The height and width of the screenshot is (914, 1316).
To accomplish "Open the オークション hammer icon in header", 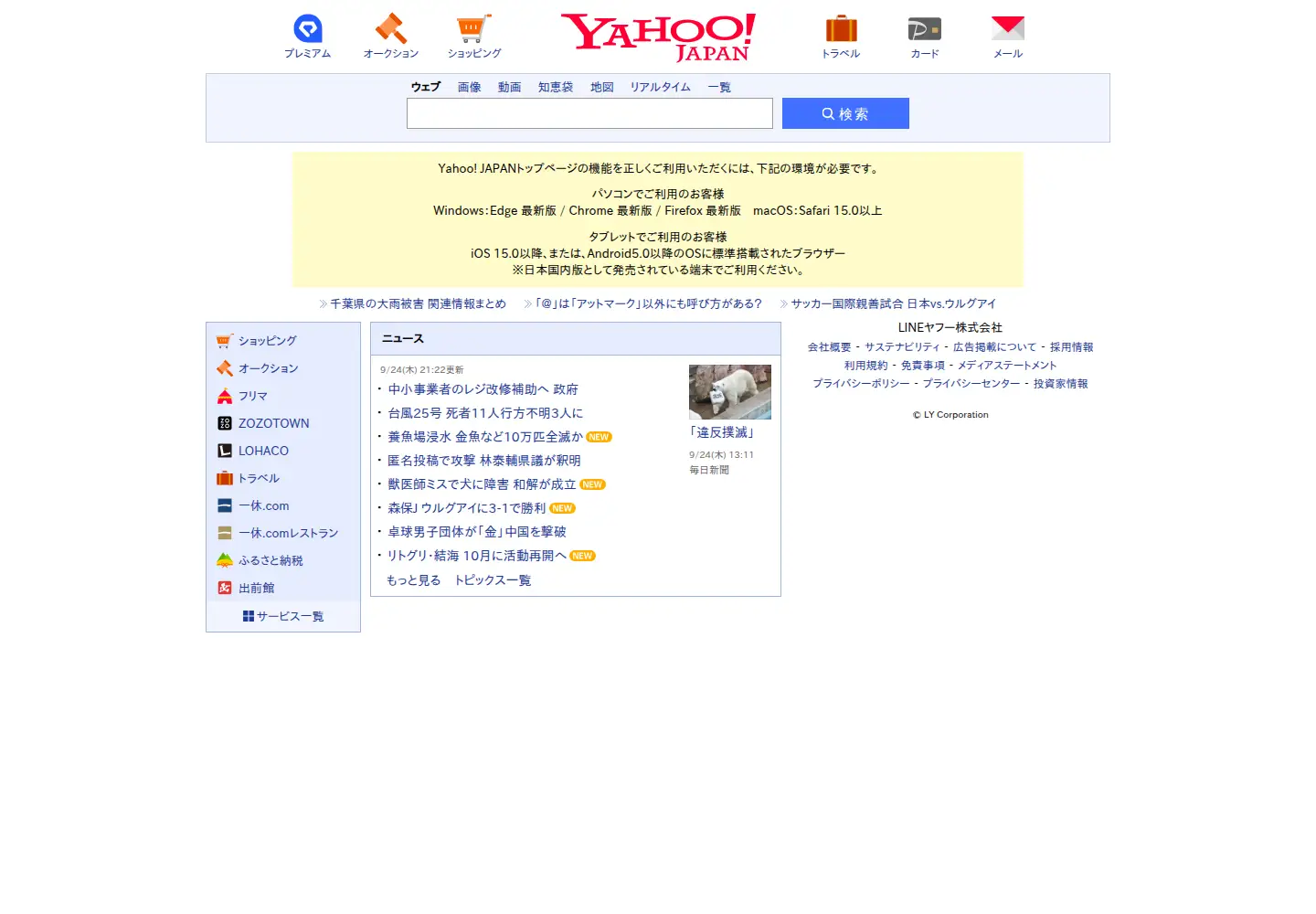I will tap(391, 28).
